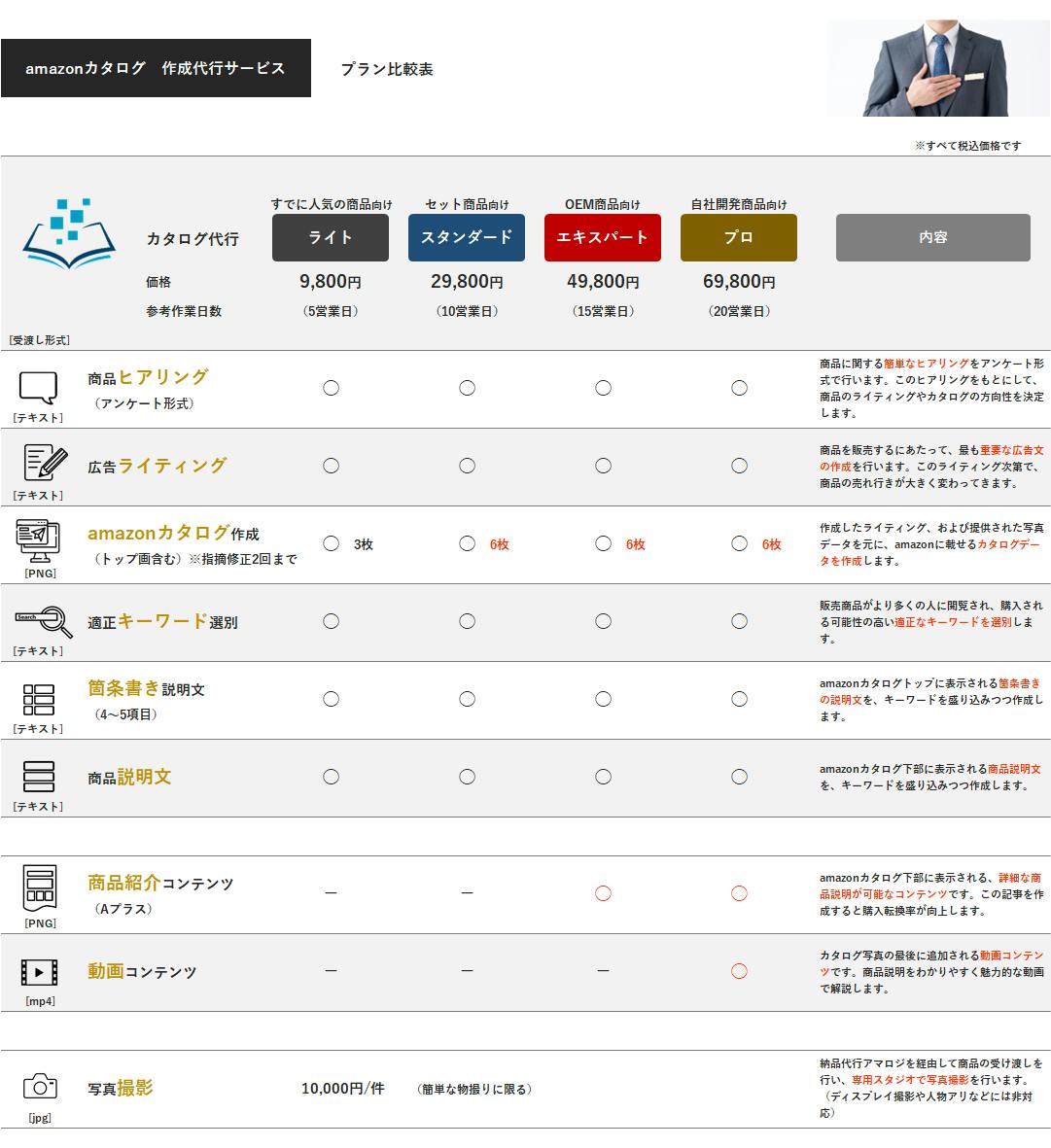The height and width of the screenshot is (1148, 1051).
Task: Click the A-plus content page icon
Action: [40, 887]
